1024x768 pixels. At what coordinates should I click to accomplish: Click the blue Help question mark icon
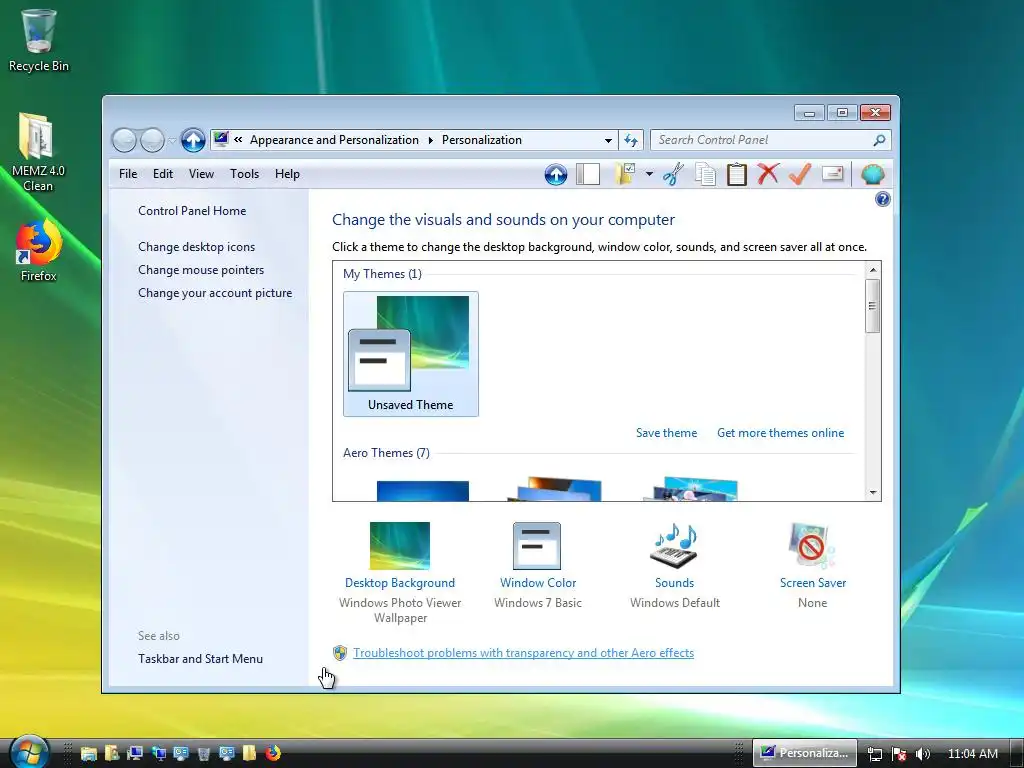pos(882,199)
